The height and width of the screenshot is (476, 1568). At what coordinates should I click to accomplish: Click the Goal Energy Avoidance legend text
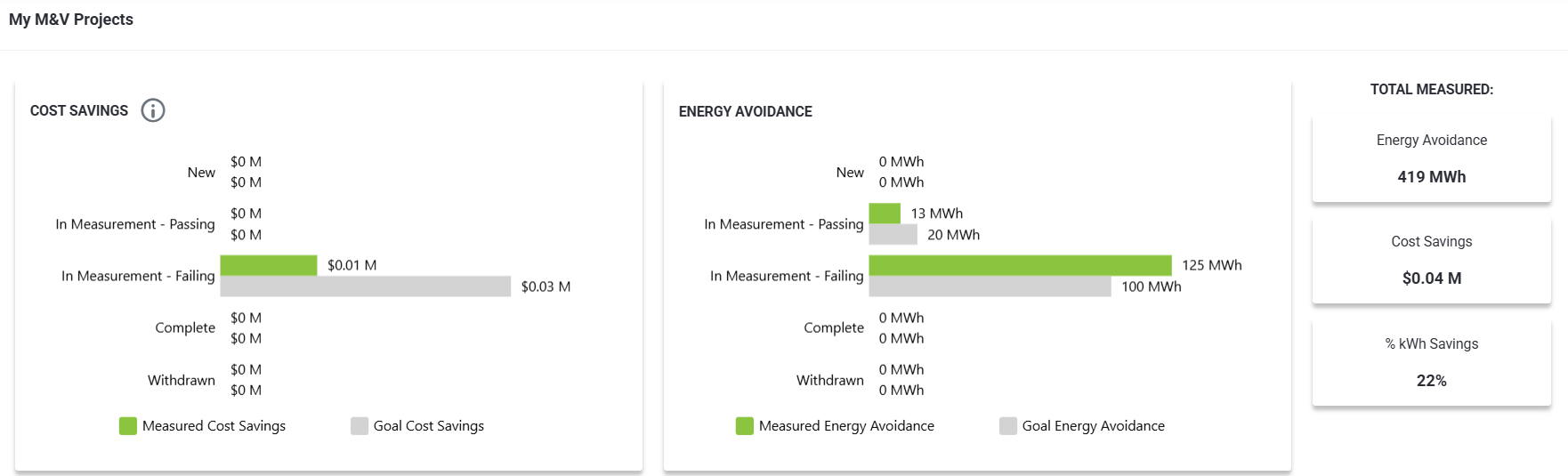[1093, 426]
